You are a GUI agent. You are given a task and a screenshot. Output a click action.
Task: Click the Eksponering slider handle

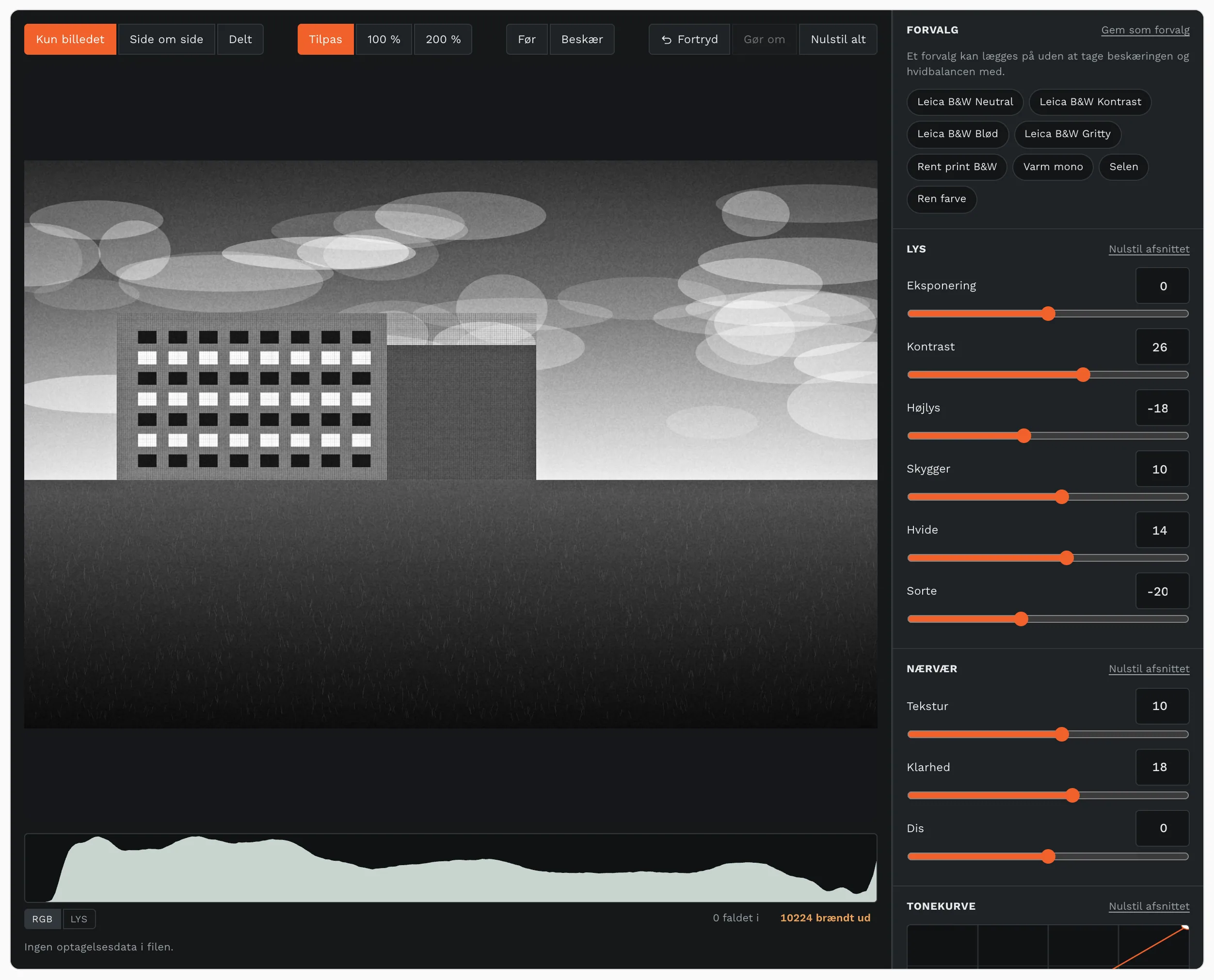1048,314
